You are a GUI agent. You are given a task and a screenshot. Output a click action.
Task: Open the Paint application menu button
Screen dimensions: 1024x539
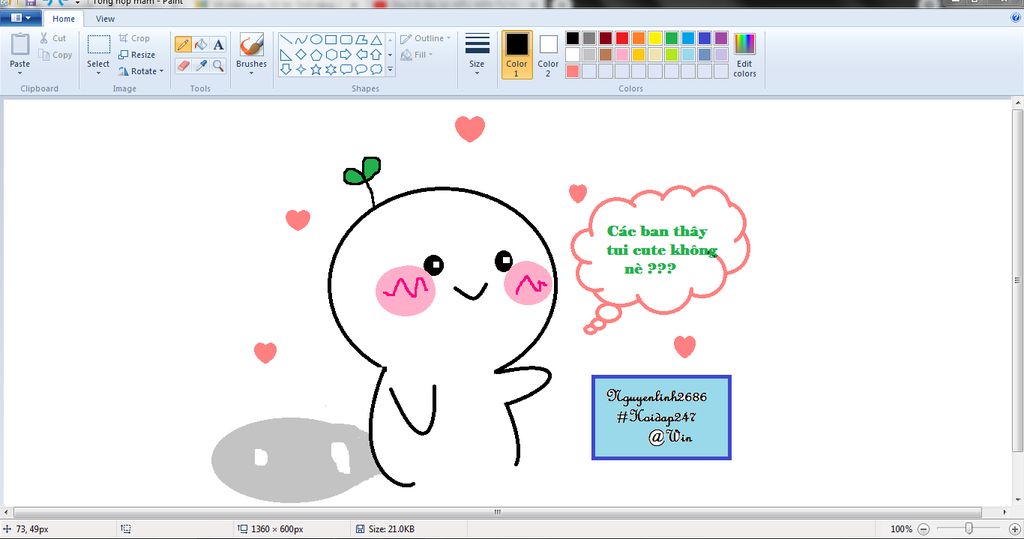21,18
